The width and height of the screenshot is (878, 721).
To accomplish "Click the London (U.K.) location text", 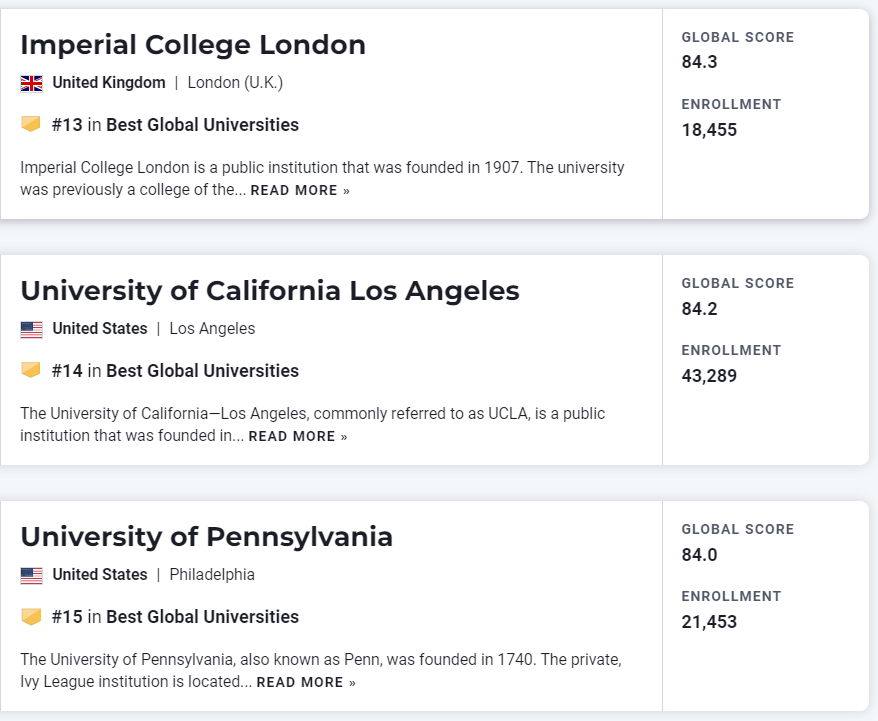I will pyautogui.click(x=235, y=83).
